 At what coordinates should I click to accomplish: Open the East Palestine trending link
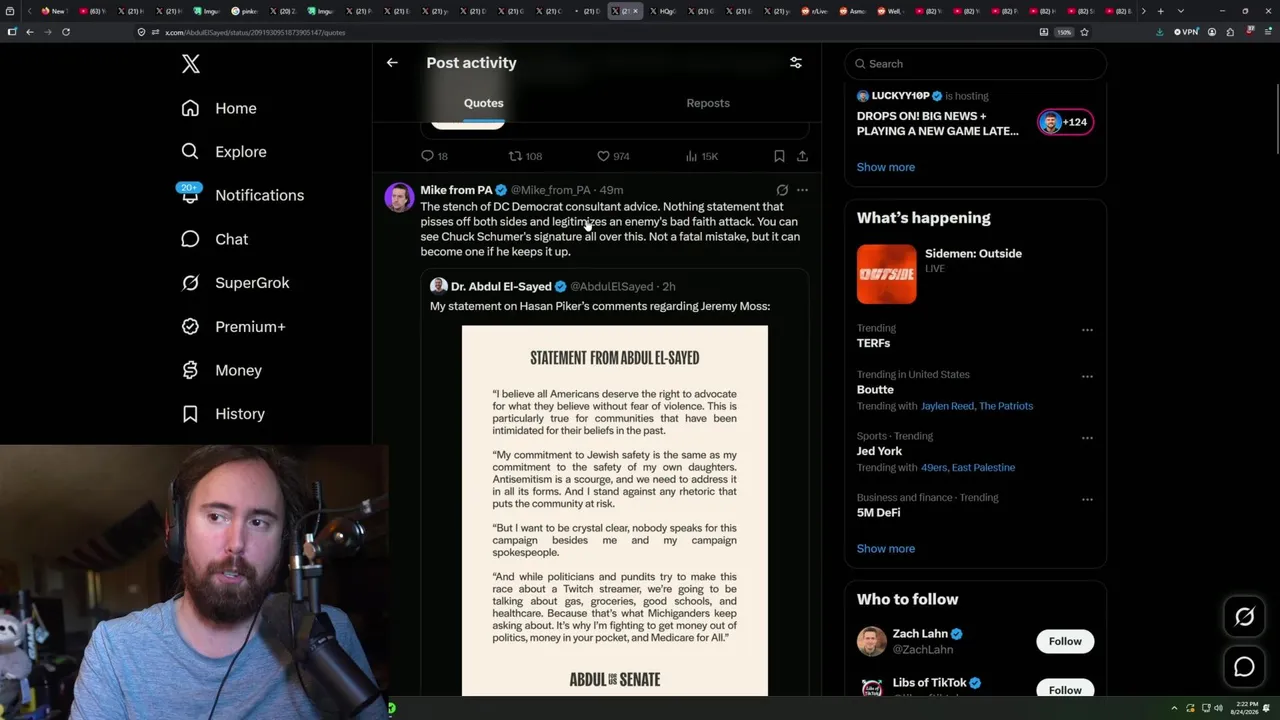tap(983, 467)
